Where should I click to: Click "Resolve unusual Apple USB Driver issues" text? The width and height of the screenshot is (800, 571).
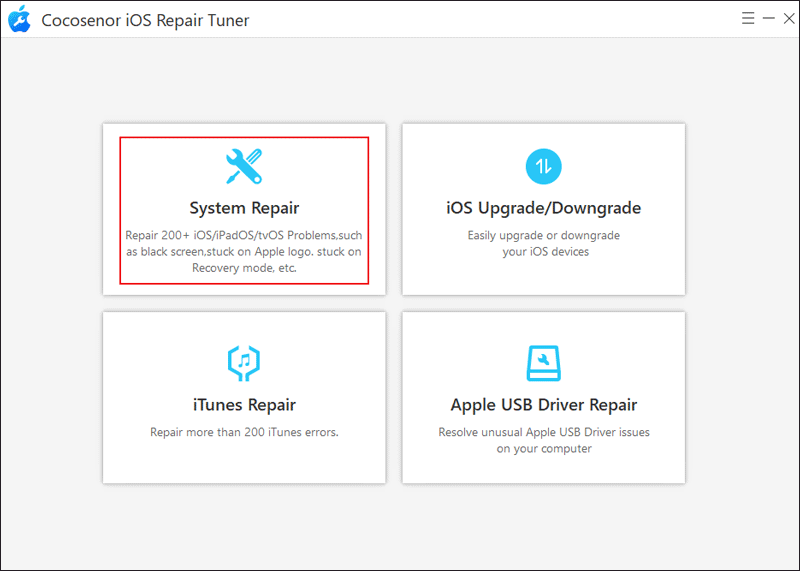click(x=543, y=440)
